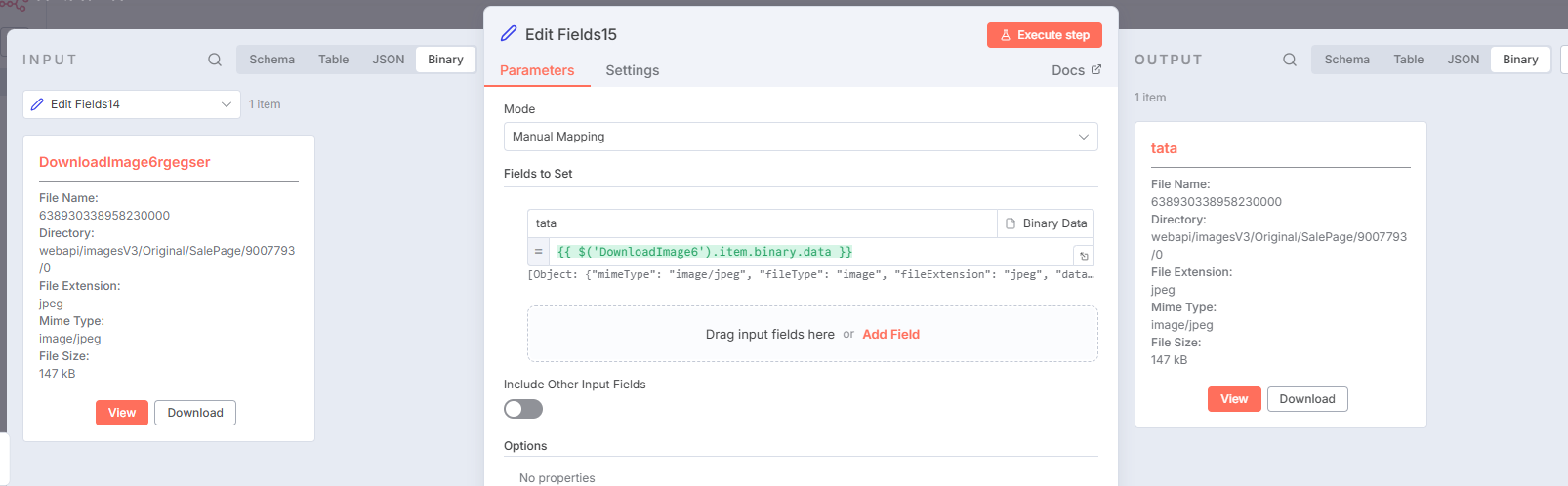Expand the Edit Fields14 input node selector
1568x486 pixels.
tap(132, 104)
